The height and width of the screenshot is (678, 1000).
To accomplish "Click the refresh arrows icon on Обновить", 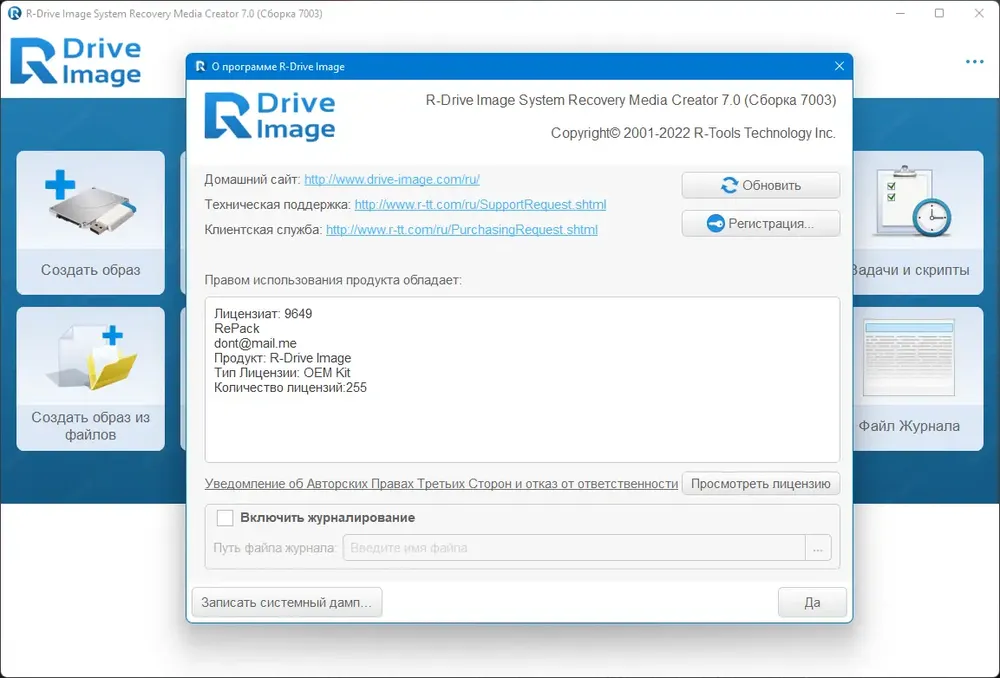I will [729, 186].
